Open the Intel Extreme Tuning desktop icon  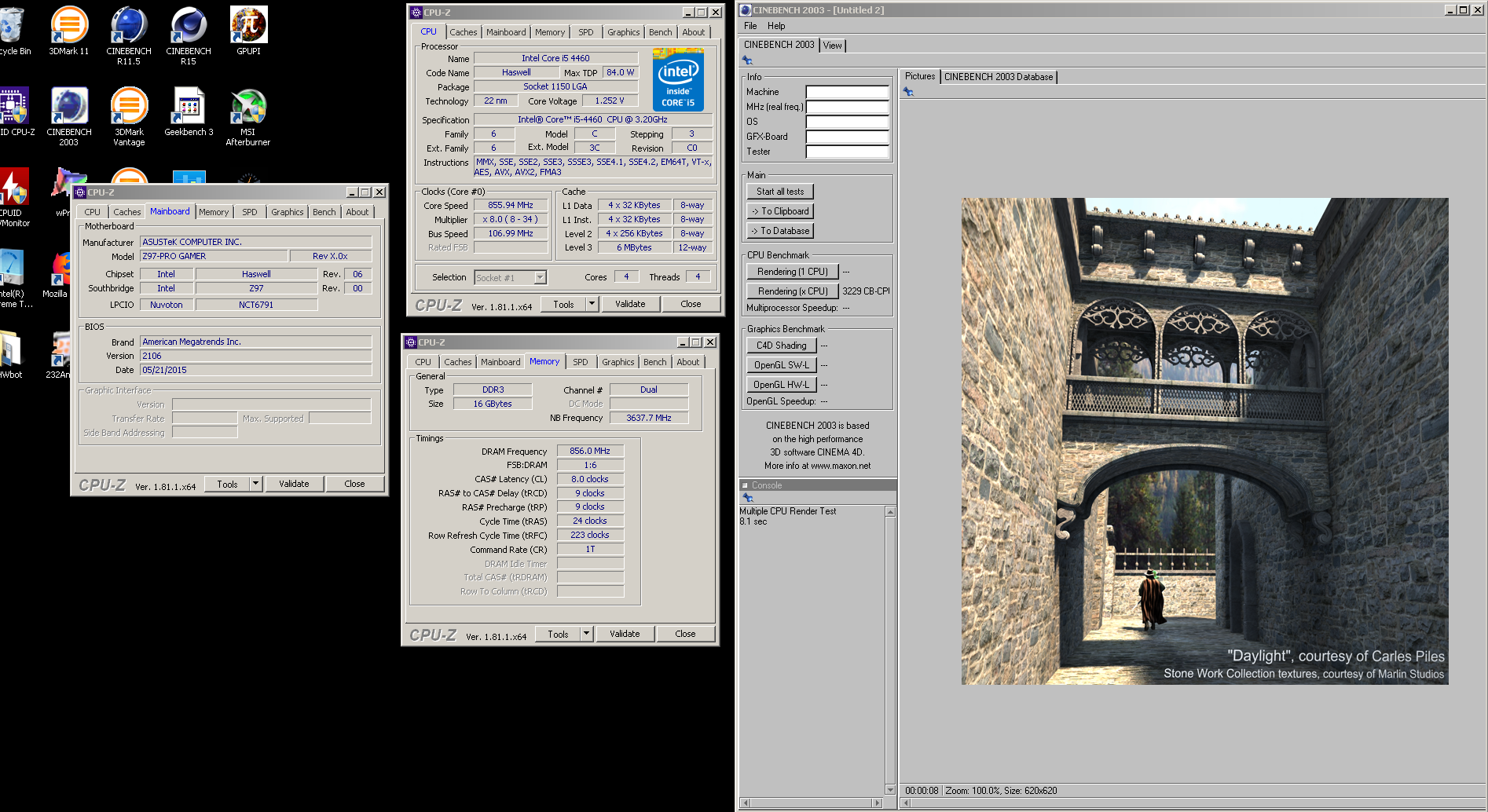[14, 279]
